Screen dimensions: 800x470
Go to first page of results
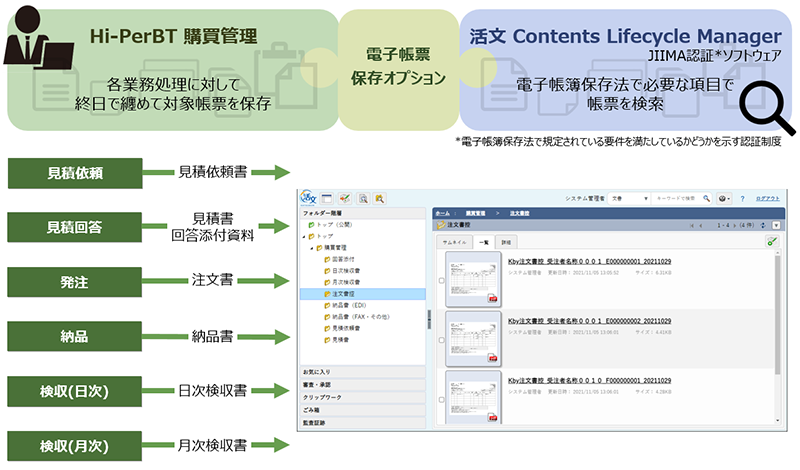[692, 225]
